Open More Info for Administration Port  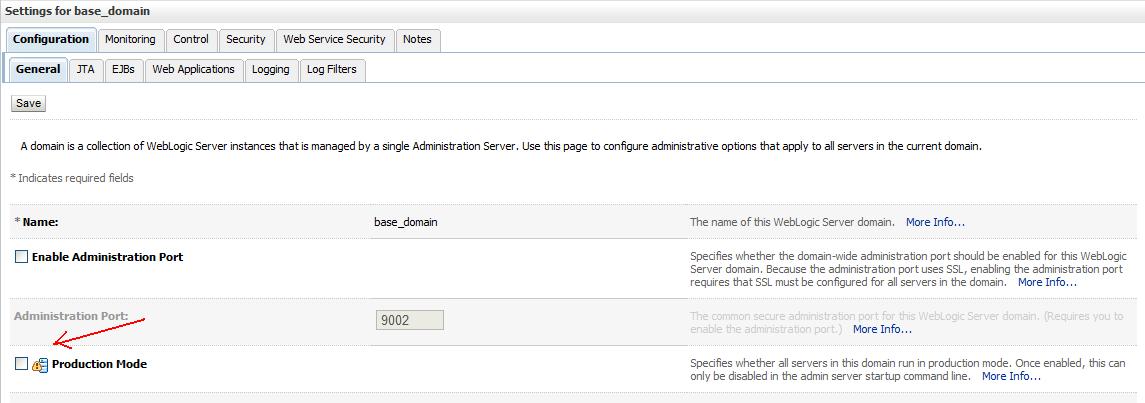click(x=882, y=329)
